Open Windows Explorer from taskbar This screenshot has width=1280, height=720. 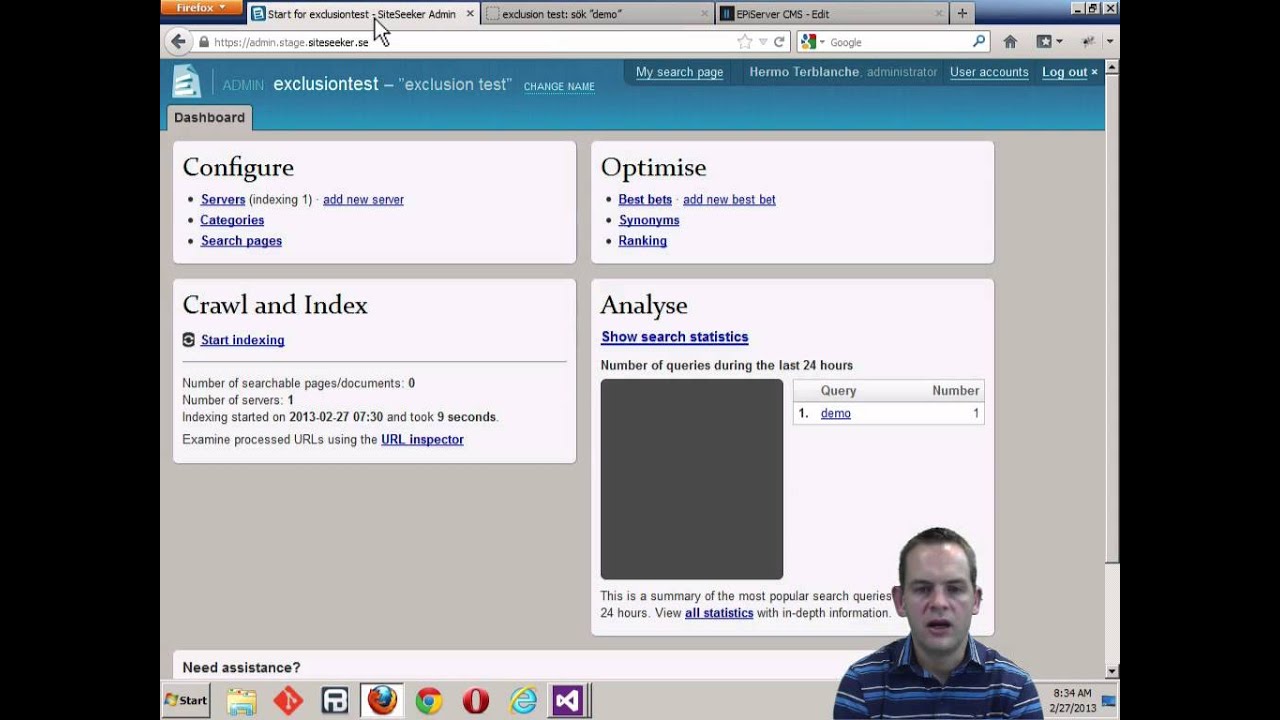point(241,701)
